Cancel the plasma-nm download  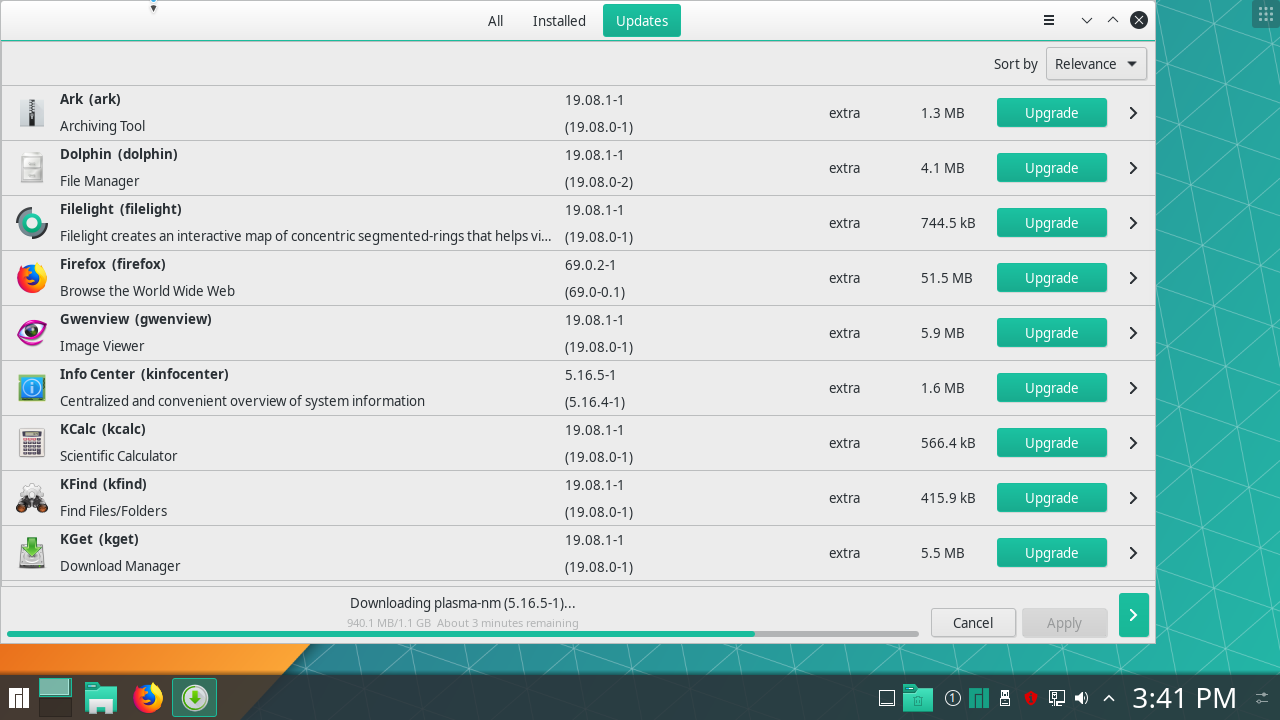click(x=972, y=622)
